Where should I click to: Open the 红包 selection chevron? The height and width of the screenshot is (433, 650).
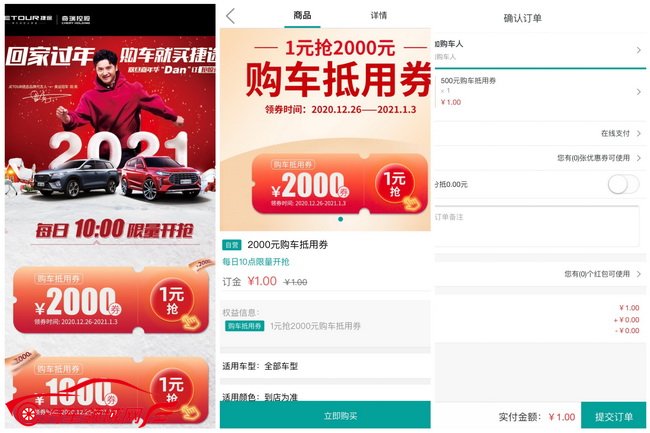coord(638,274)
